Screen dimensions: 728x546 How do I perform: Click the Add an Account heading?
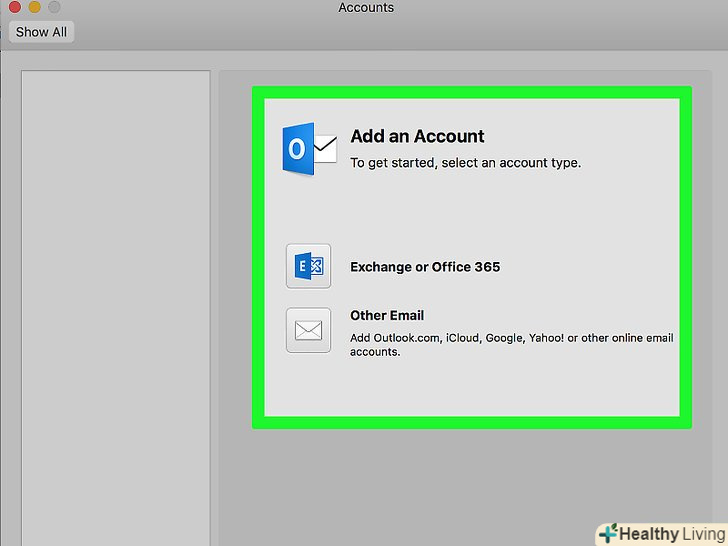[417, 137]
